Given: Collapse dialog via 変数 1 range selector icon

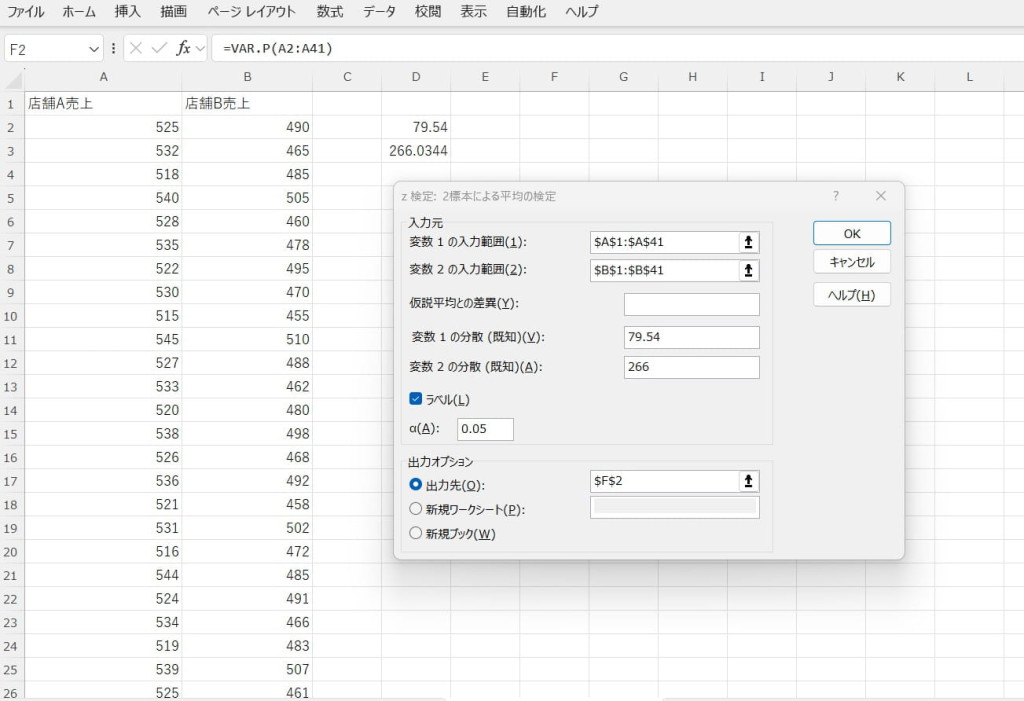Looking at the screenshot, I should click(x=748, y=242).
